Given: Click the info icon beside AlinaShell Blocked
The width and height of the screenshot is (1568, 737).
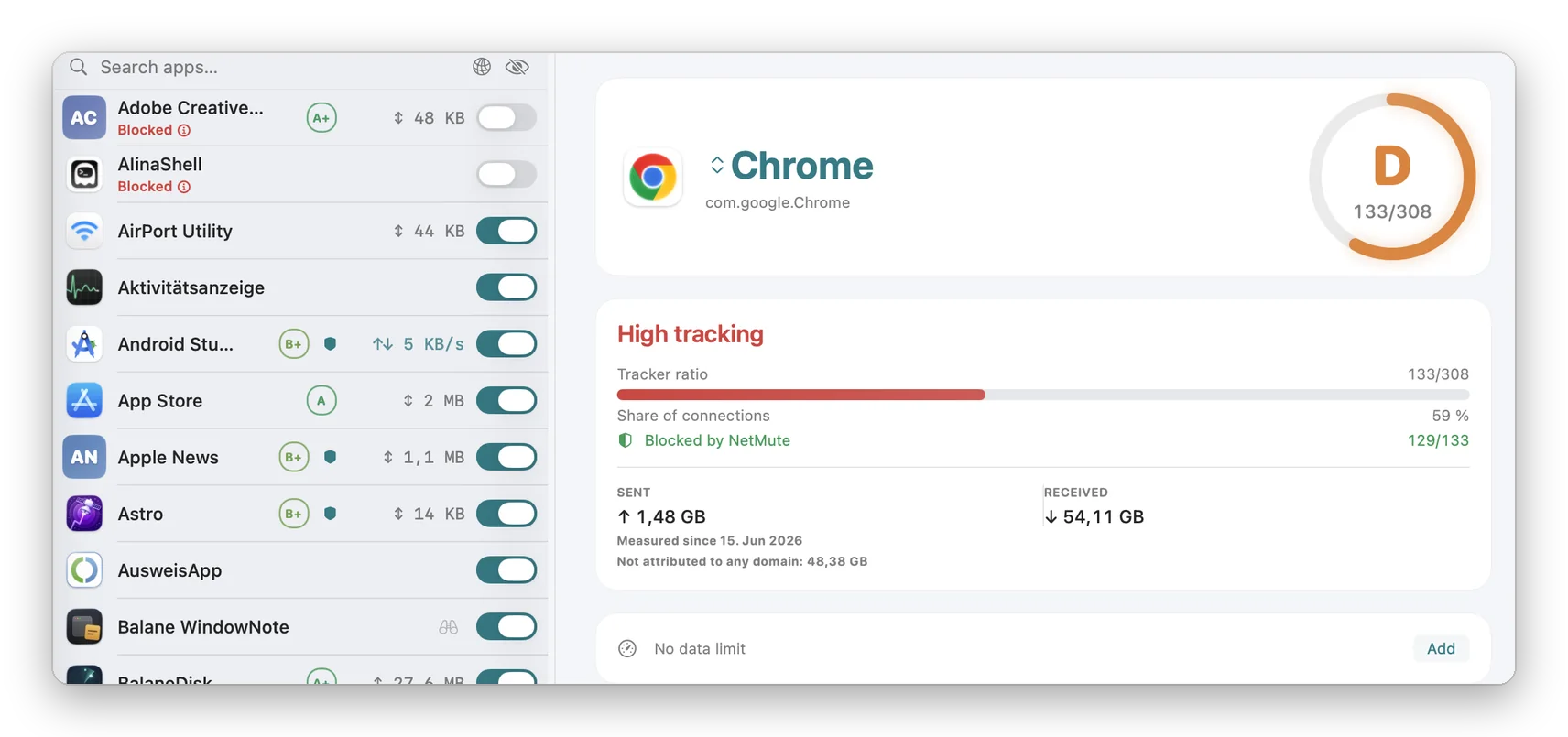Looking at the screenshot, I should coord(184,187).
